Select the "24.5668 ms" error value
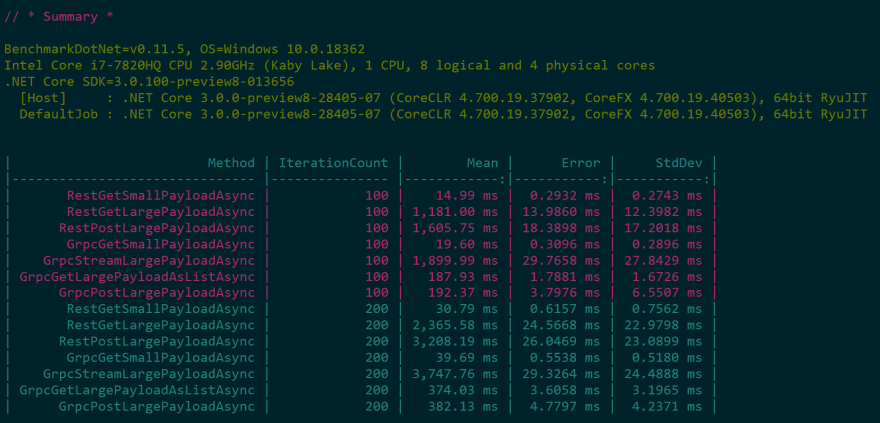Viewport: 880px width, 423px height. click(561, 325)
